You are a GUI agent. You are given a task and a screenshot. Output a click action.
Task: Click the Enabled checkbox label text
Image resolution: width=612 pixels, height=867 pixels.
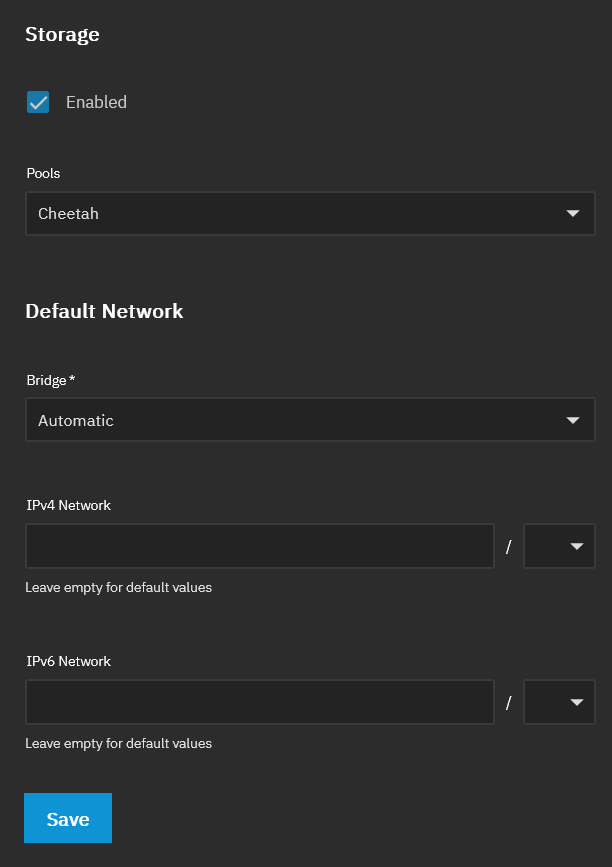(96, 102)
